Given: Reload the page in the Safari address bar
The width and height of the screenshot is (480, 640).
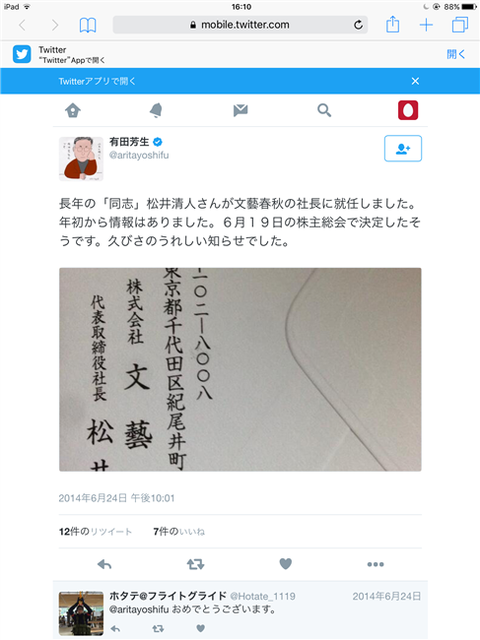Looking at the screenshot, I should pyautogui.click(x=358, y=25).
